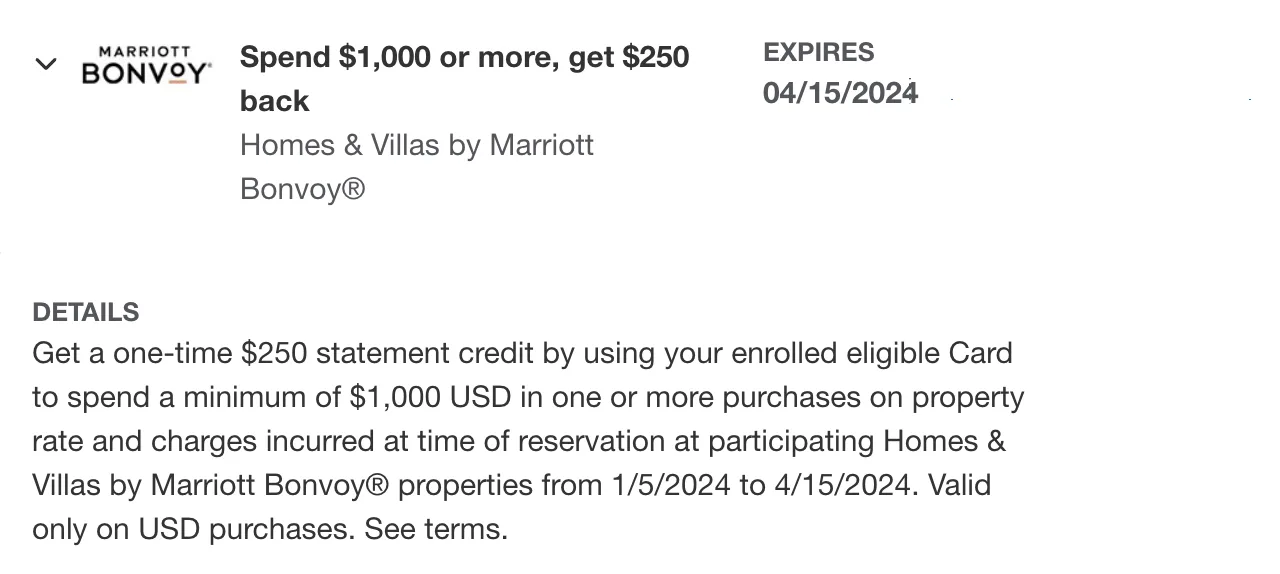Click the small MARRIOTT word atop logo
Image resolution: width=1280 pixels, height=574 pixels.
146,50
